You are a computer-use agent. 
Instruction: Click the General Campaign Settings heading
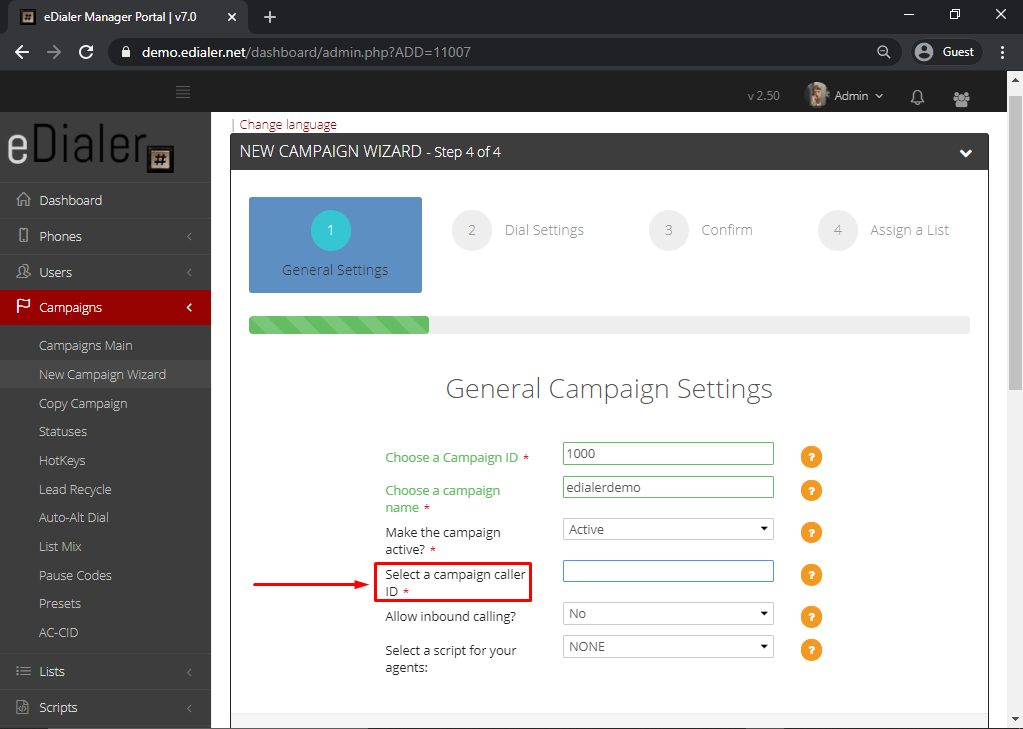[609, 389]
